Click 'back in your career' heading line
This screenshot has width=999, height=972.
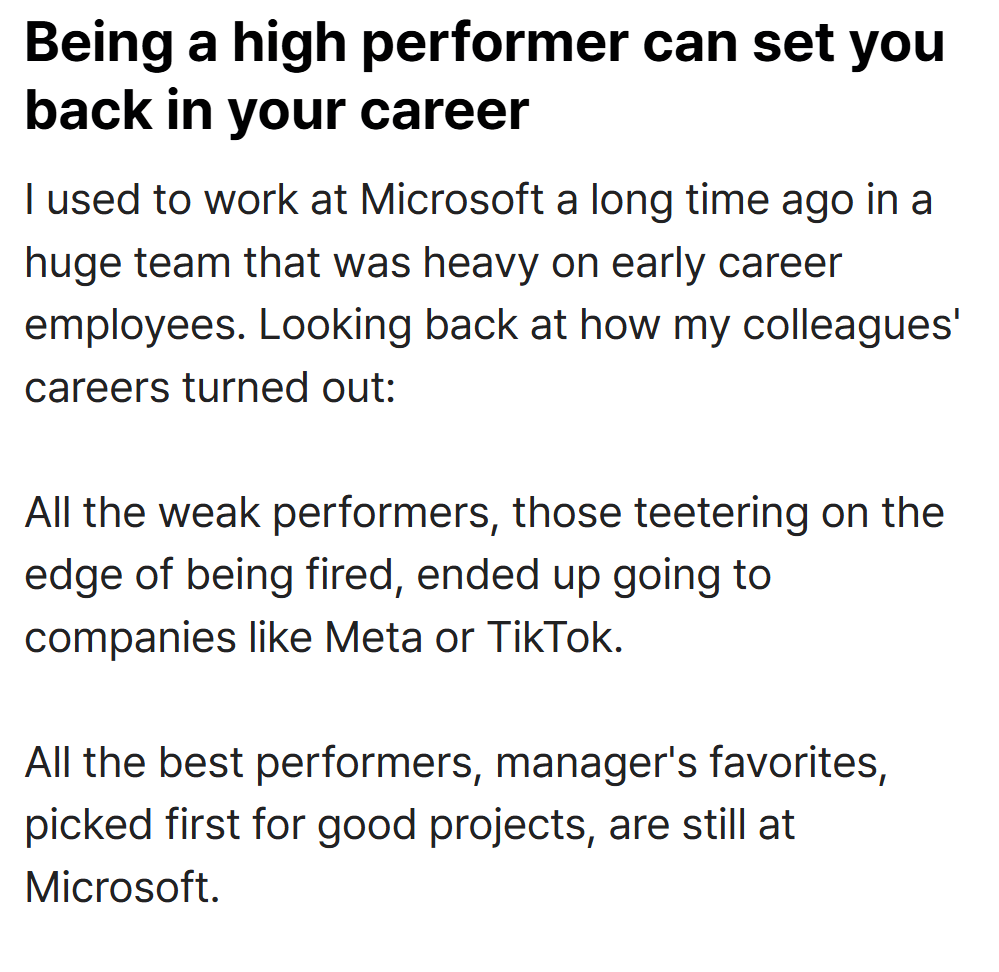pos(277,111)
